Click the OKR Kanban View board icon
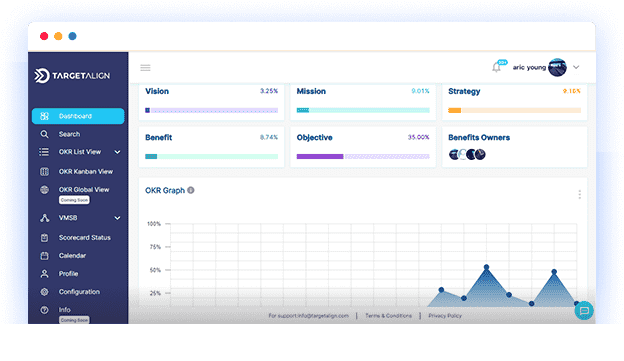This screenshot has height=361, width=624. pos(45,172)
